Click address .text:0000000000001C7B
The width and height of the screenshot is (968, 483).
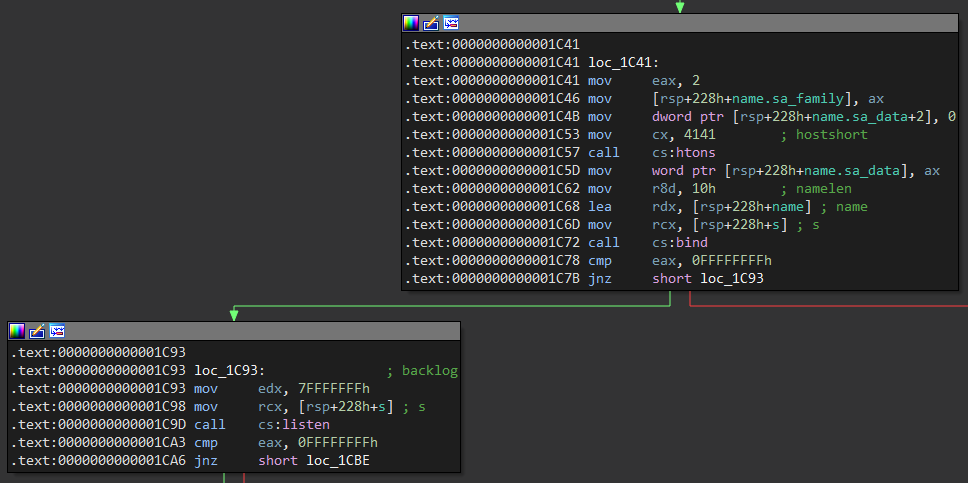(x=493, y=278)
